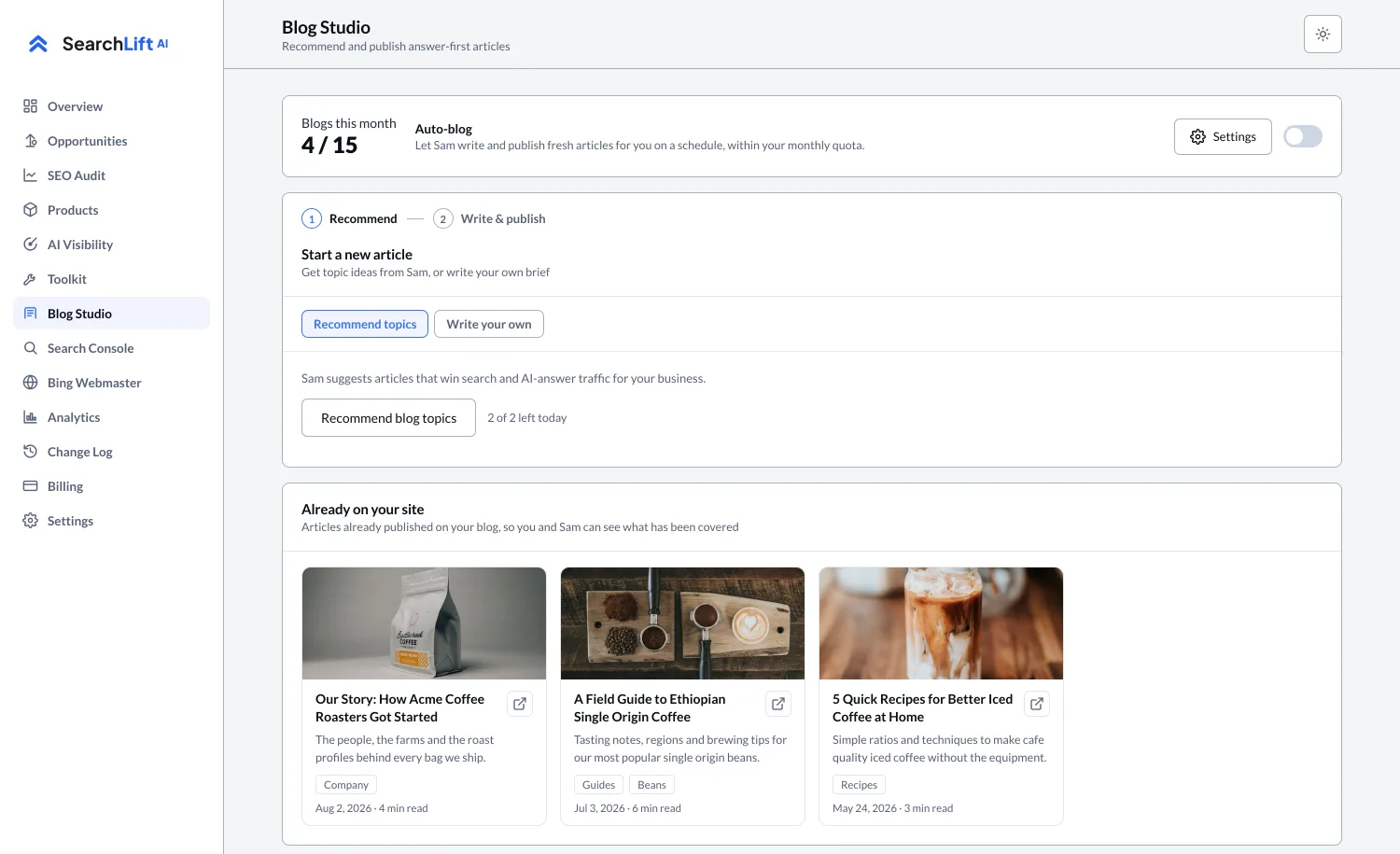Click the AI Visibility gauge icon
The image size is (1400, 854).
tap(31, 245)
